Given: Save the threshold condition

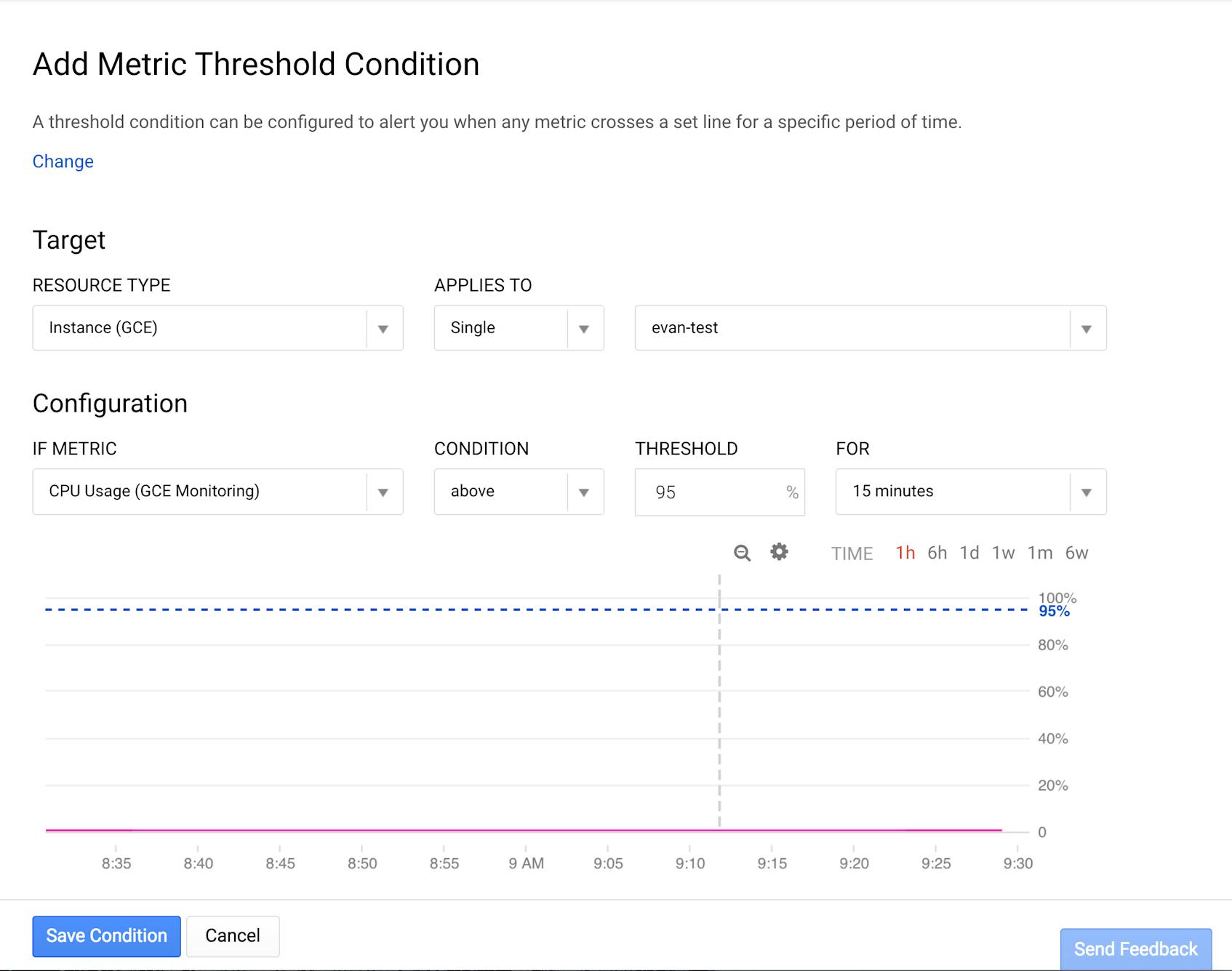Looking at the screenshot, I should tap(106, 936).
